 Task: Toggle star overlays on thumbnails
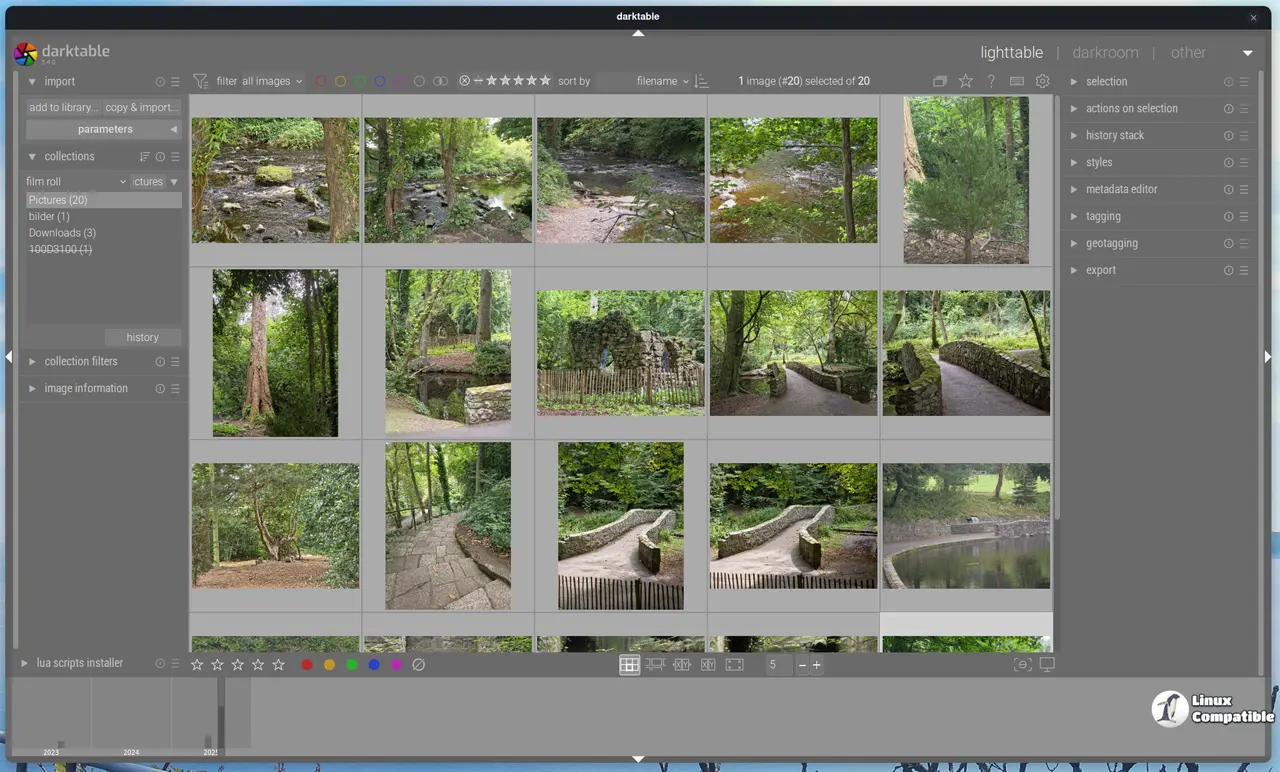[x=965, y=81]
